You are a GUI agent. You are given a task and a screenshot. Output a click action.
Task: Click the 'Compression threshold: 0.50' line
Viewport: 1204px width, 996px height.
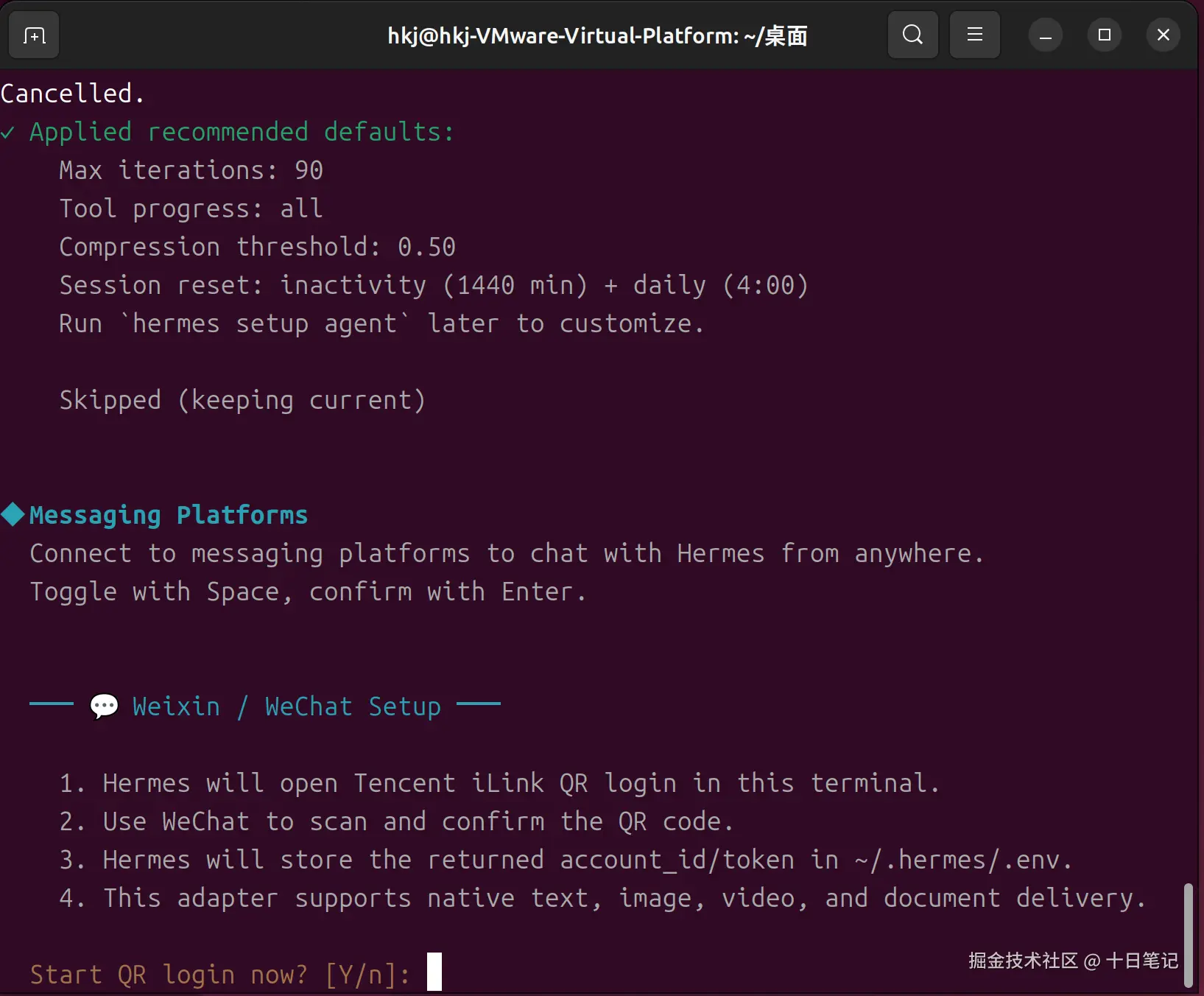(257, 247)
